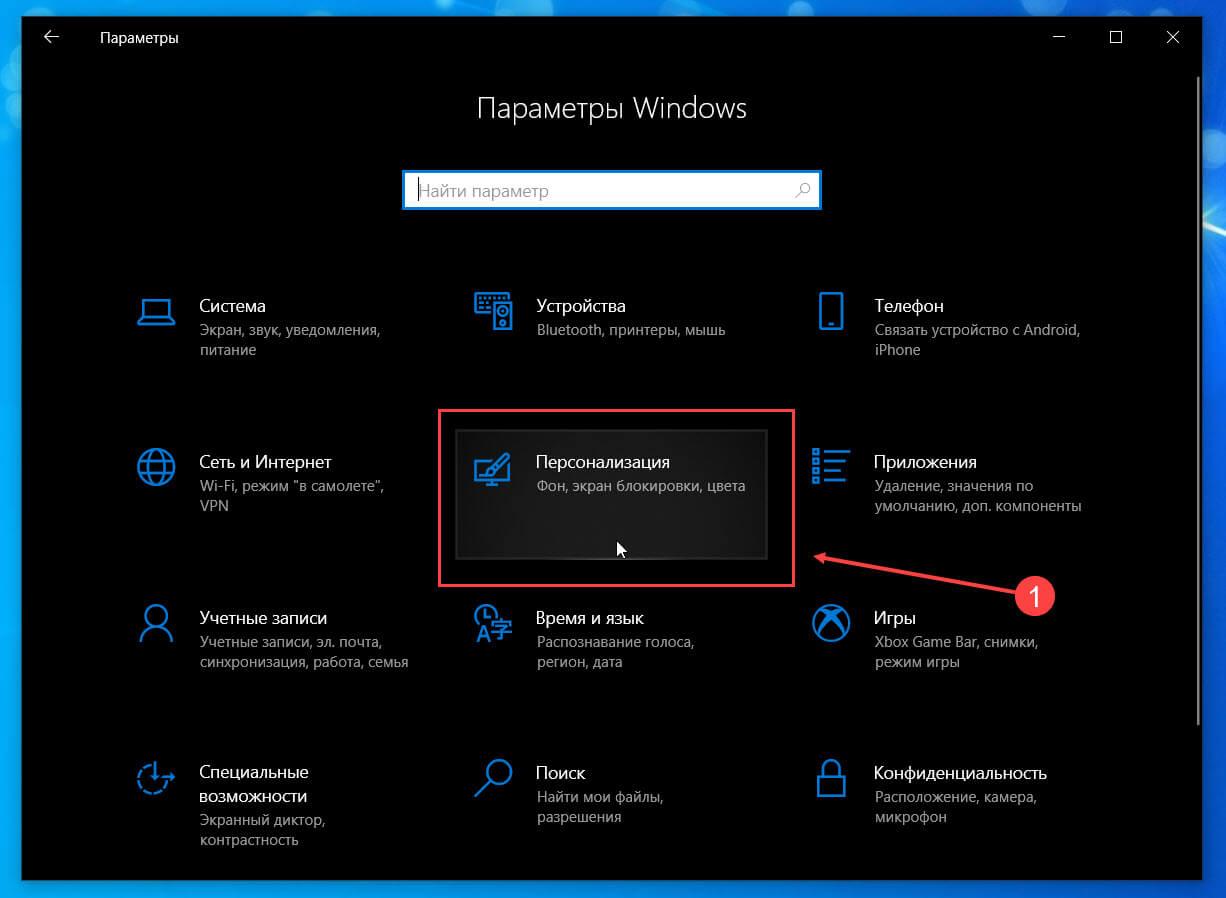Close the Параметры window
The width and height of the screenshot is (1226, 898).
click(1173, 38)
